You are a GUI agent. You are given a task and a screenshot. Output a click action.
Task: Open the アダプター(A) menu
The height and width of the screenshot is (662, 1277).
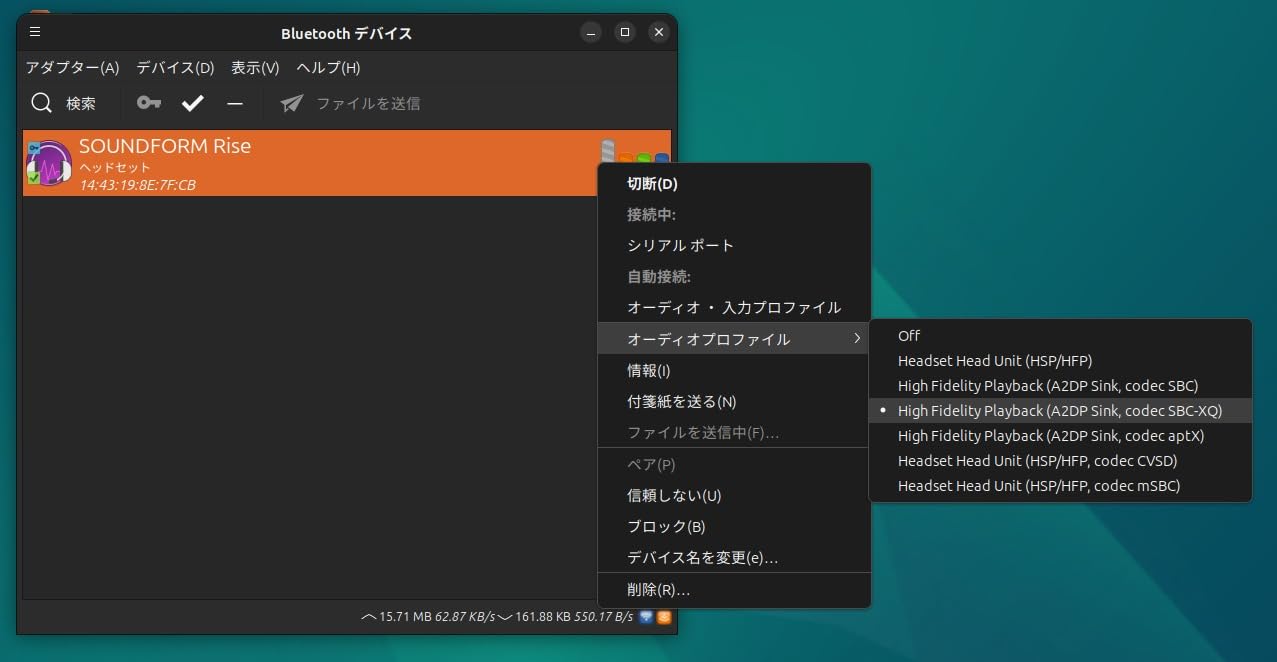click(x=72, y=67)
